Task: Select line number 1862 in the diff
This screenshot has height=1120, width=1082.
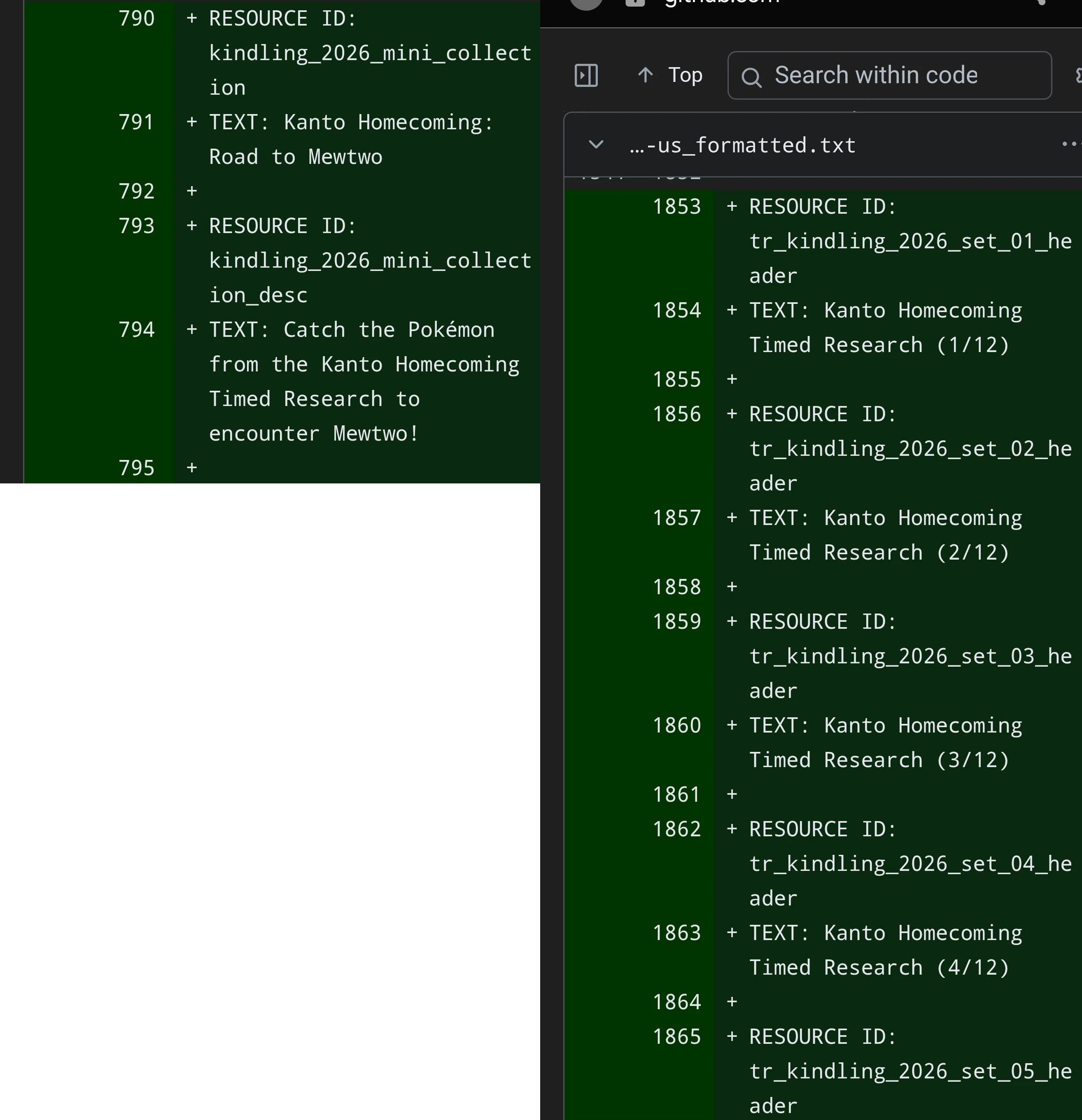Action: 676,829
